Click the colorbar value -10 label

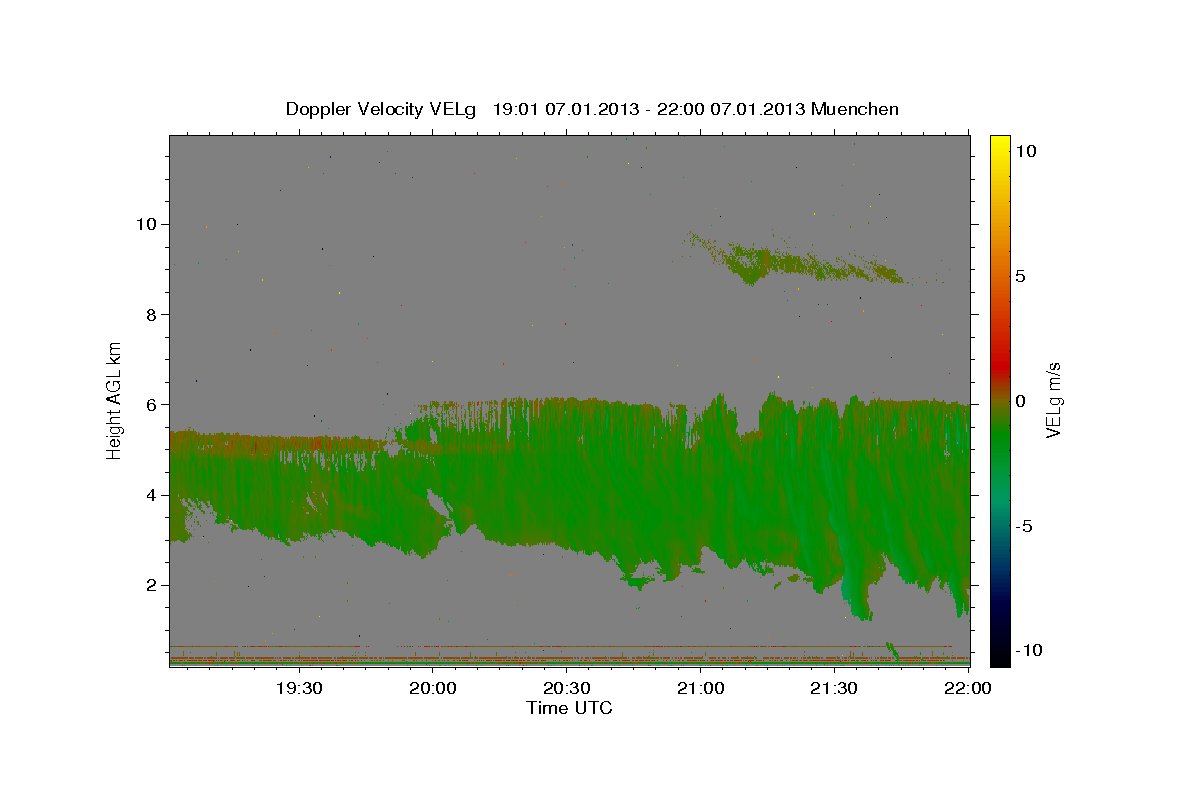[1028, 650]
